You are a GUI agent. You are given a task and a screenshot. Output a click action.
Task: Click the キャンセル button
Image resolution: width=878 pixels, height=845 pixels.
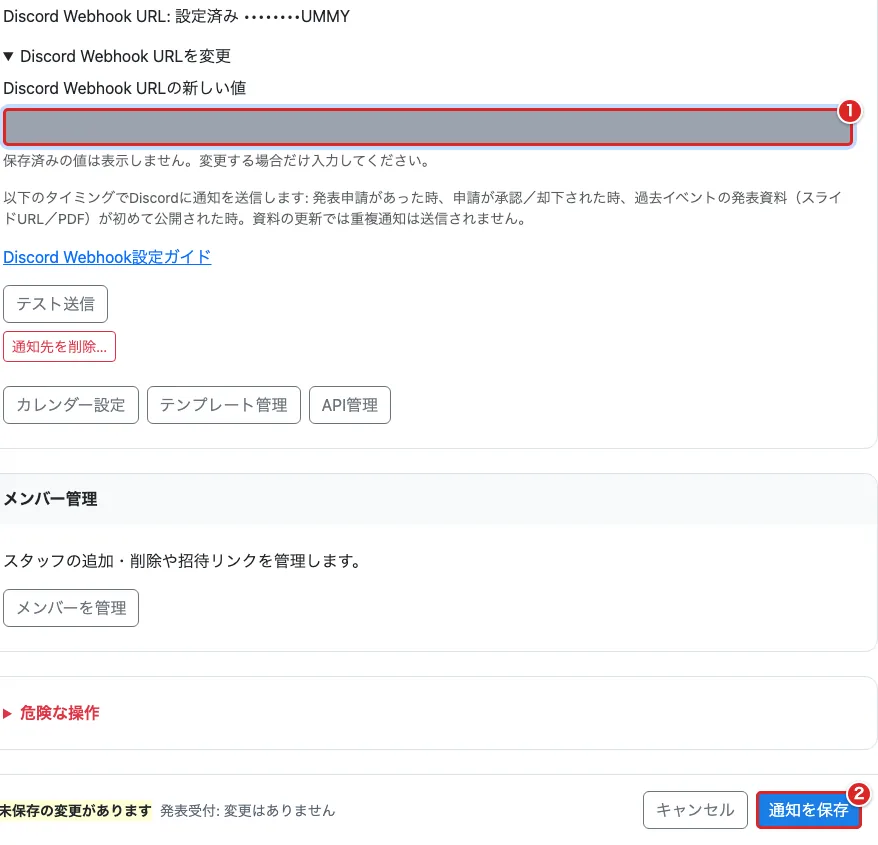click(695, 810)
